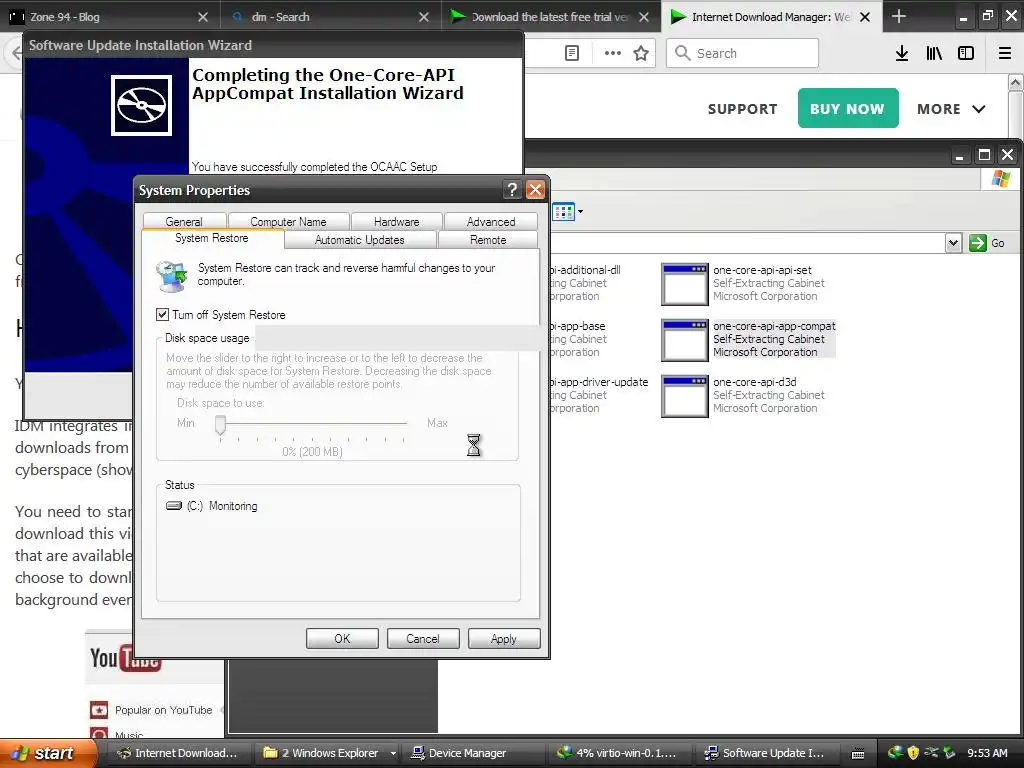
Task: Open the browser hamburger menu
Action: [x=1005, y=54]
